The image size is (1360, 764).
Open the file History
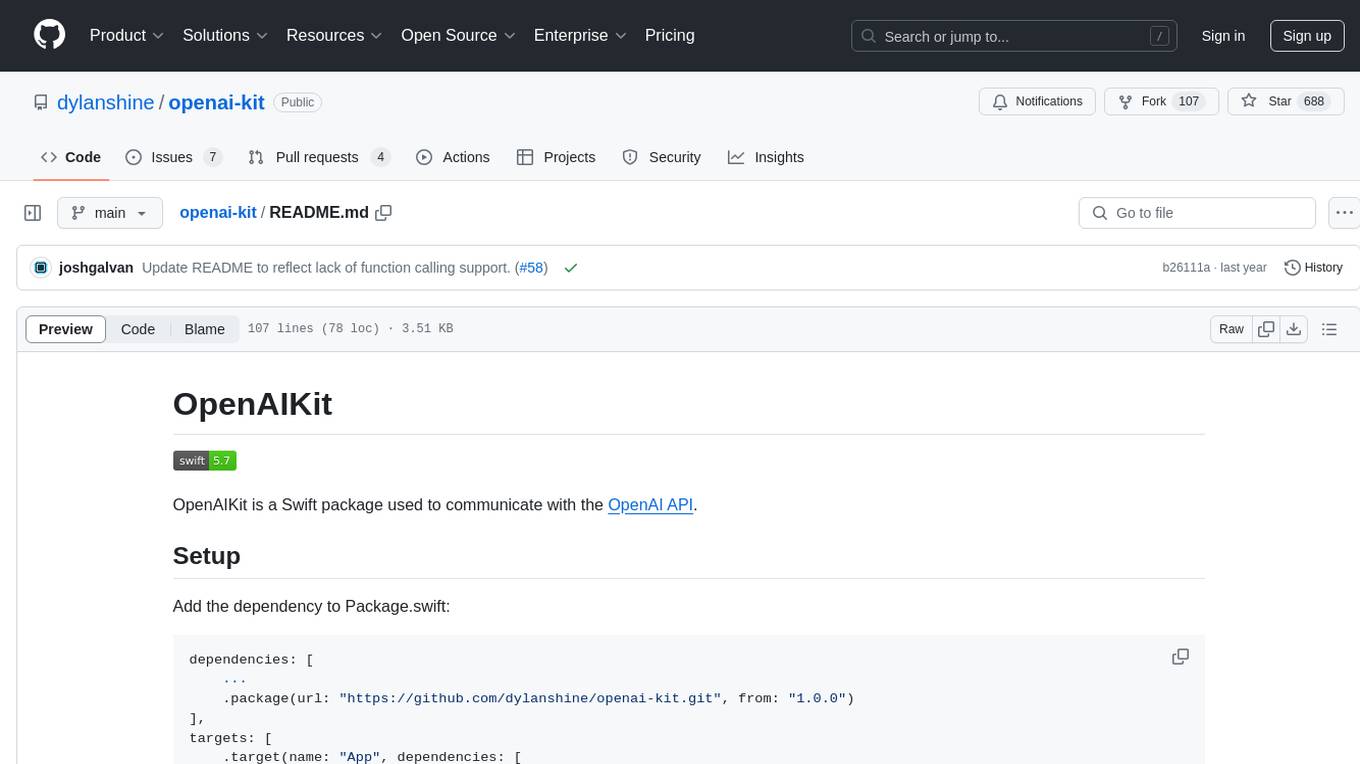click(x=1313, y=267)
